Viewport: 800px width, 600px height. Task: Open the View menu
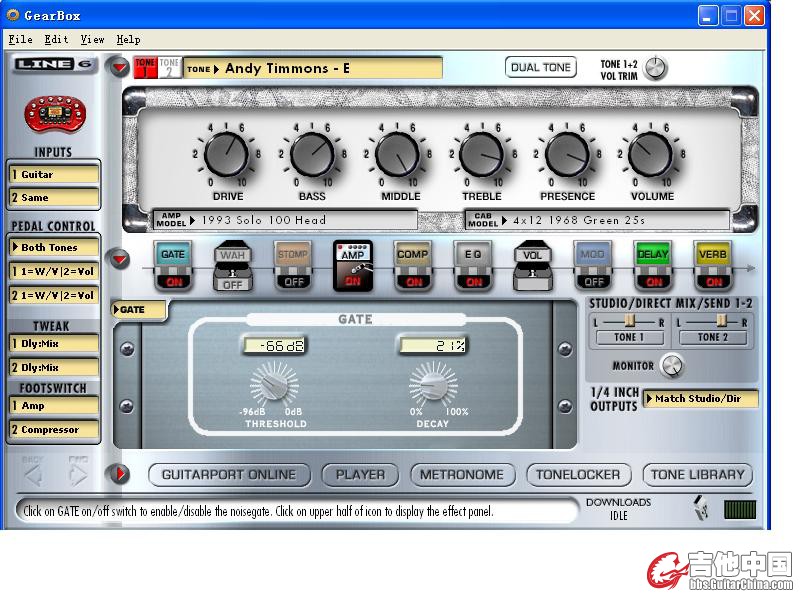point(92,39)
